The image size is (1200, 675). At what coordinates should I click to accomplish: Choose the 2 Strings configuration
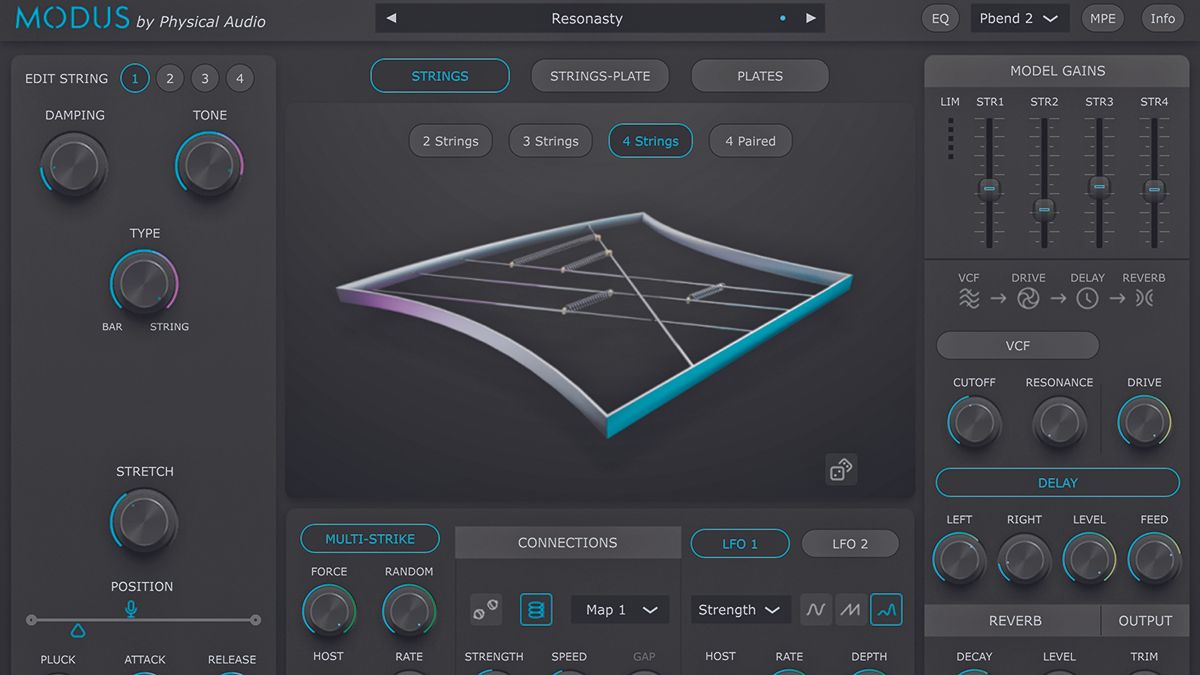[450, 141]
